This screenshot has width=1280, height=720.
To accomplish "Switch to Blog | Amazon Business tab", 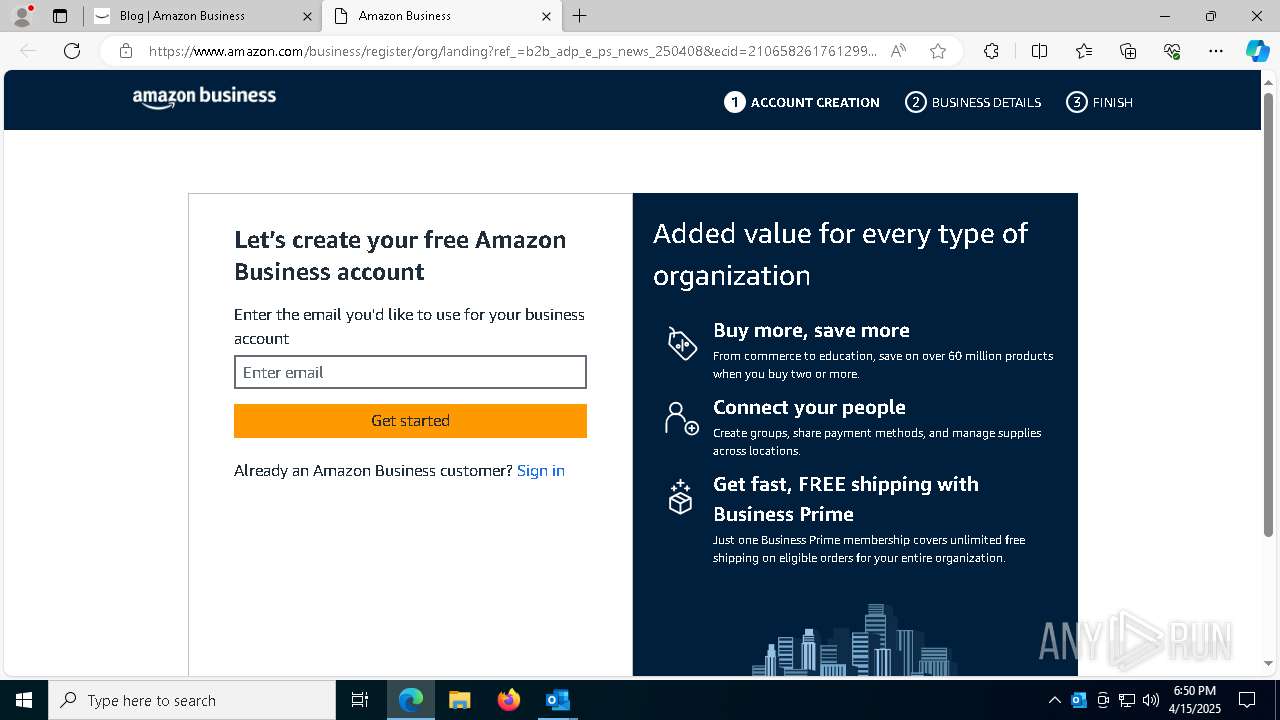I will [x=202, y=16].
